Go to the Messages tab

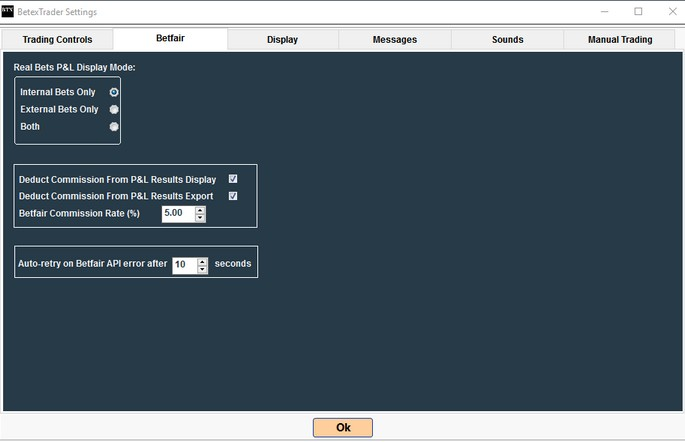[394, 40]
